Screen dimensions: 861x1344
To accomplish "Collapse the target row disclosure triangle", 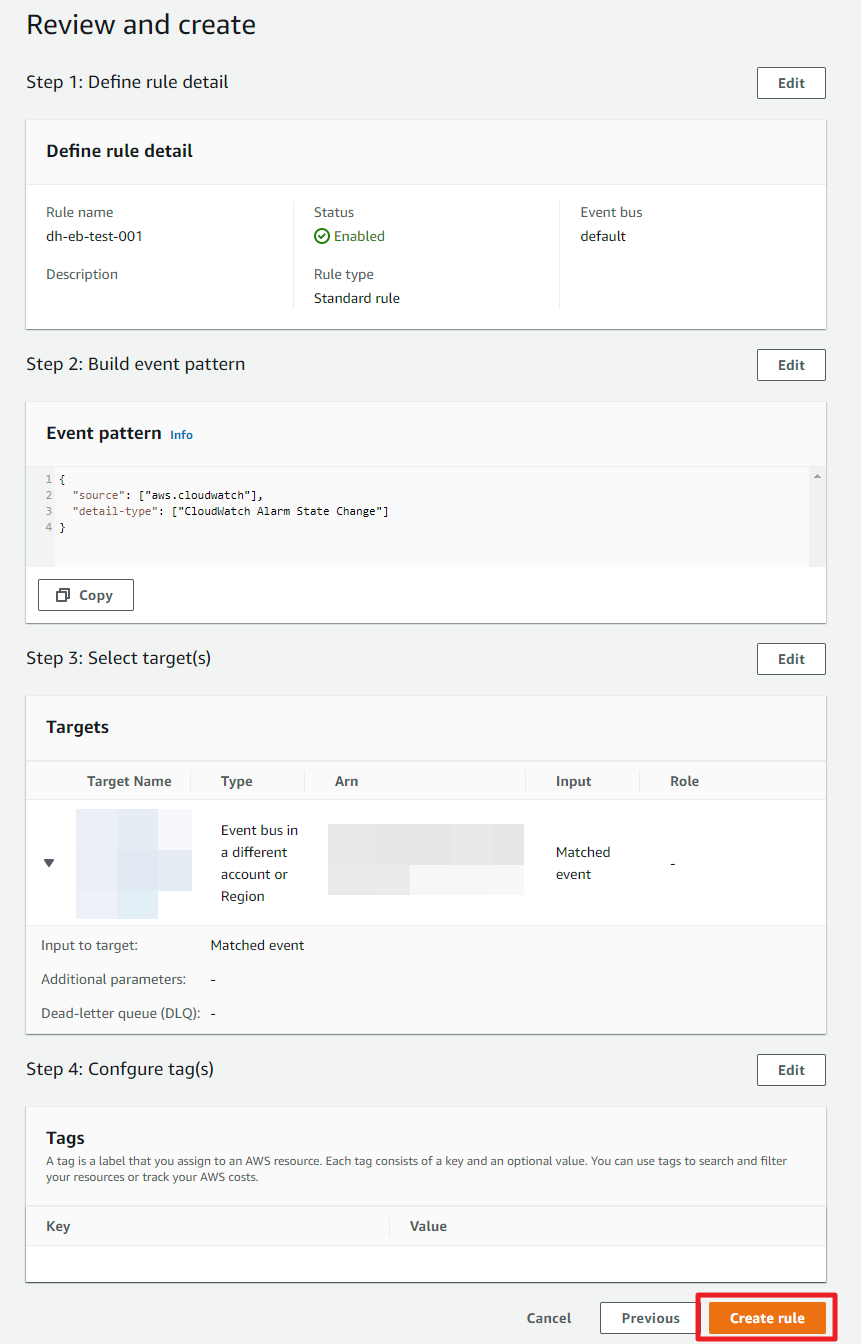I will pyautogui.click(x=49, y=863).
